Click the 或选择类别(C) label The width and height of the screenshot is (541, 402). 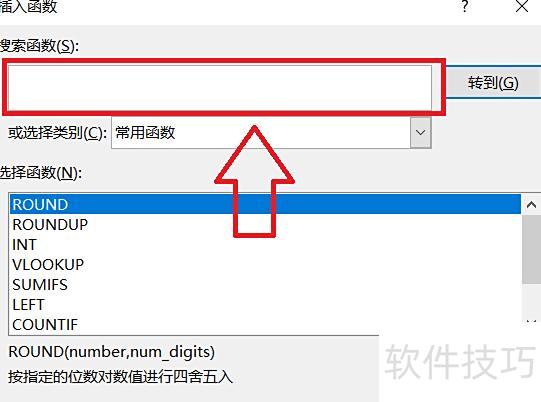click(x=57, y=133)
